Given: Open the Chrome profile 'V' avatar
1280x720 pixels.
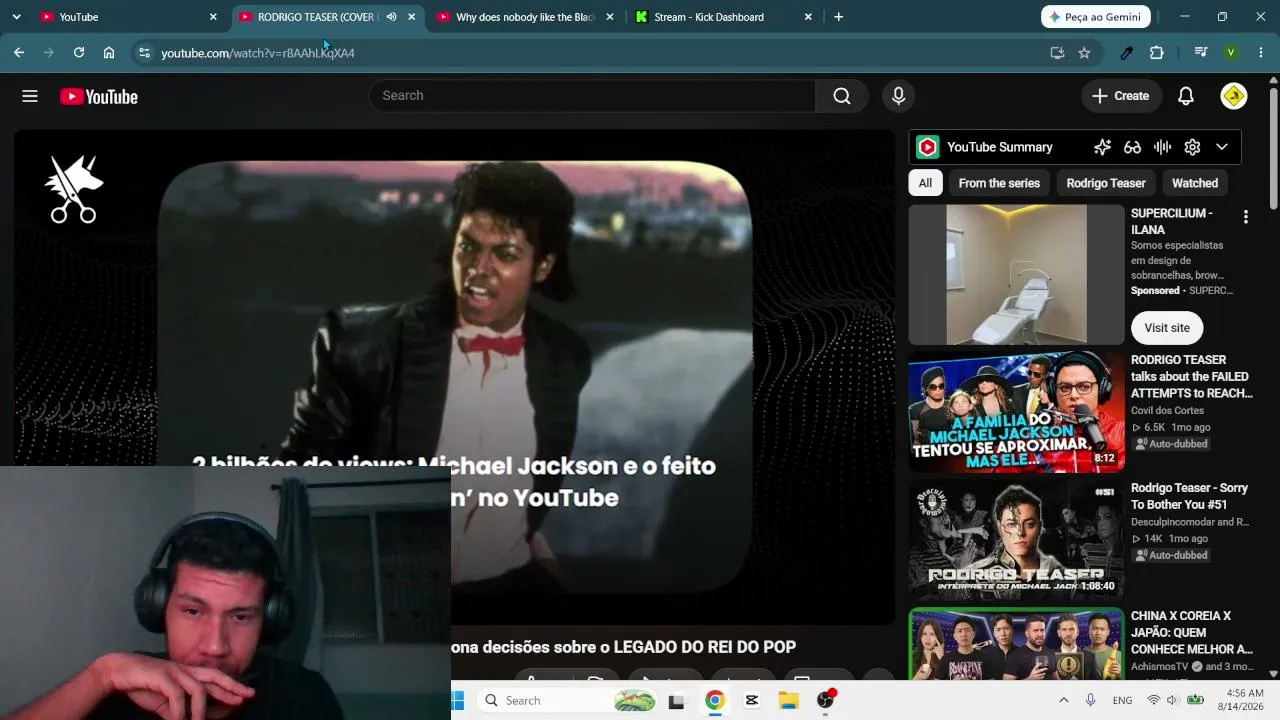Looking at the screenshot, I should [1231, 53].
